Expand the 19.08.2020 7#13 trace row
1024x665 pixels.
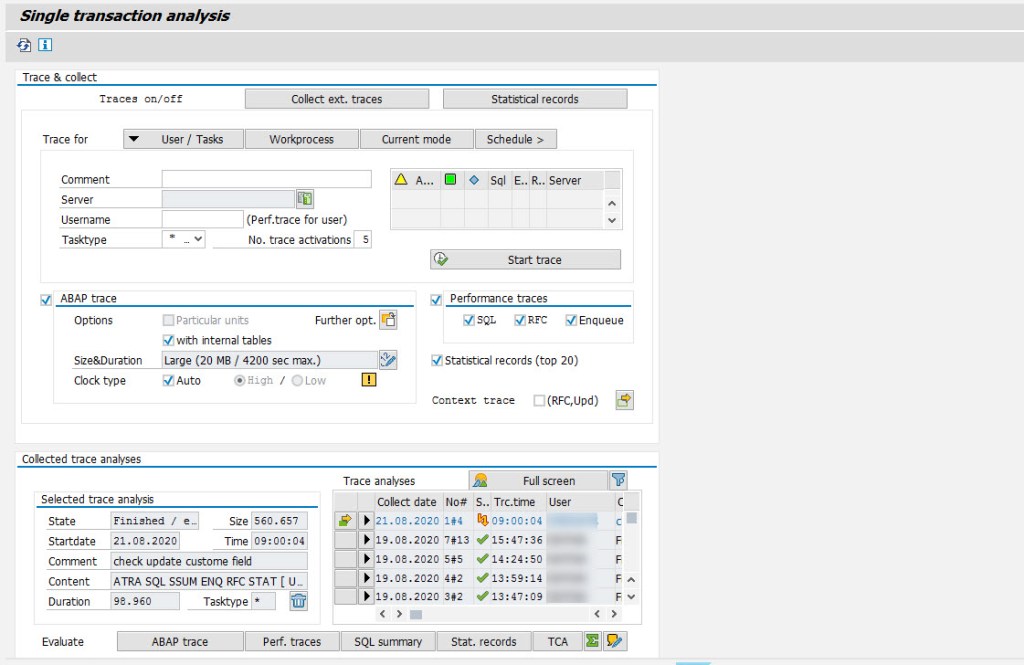pos(368,539)
